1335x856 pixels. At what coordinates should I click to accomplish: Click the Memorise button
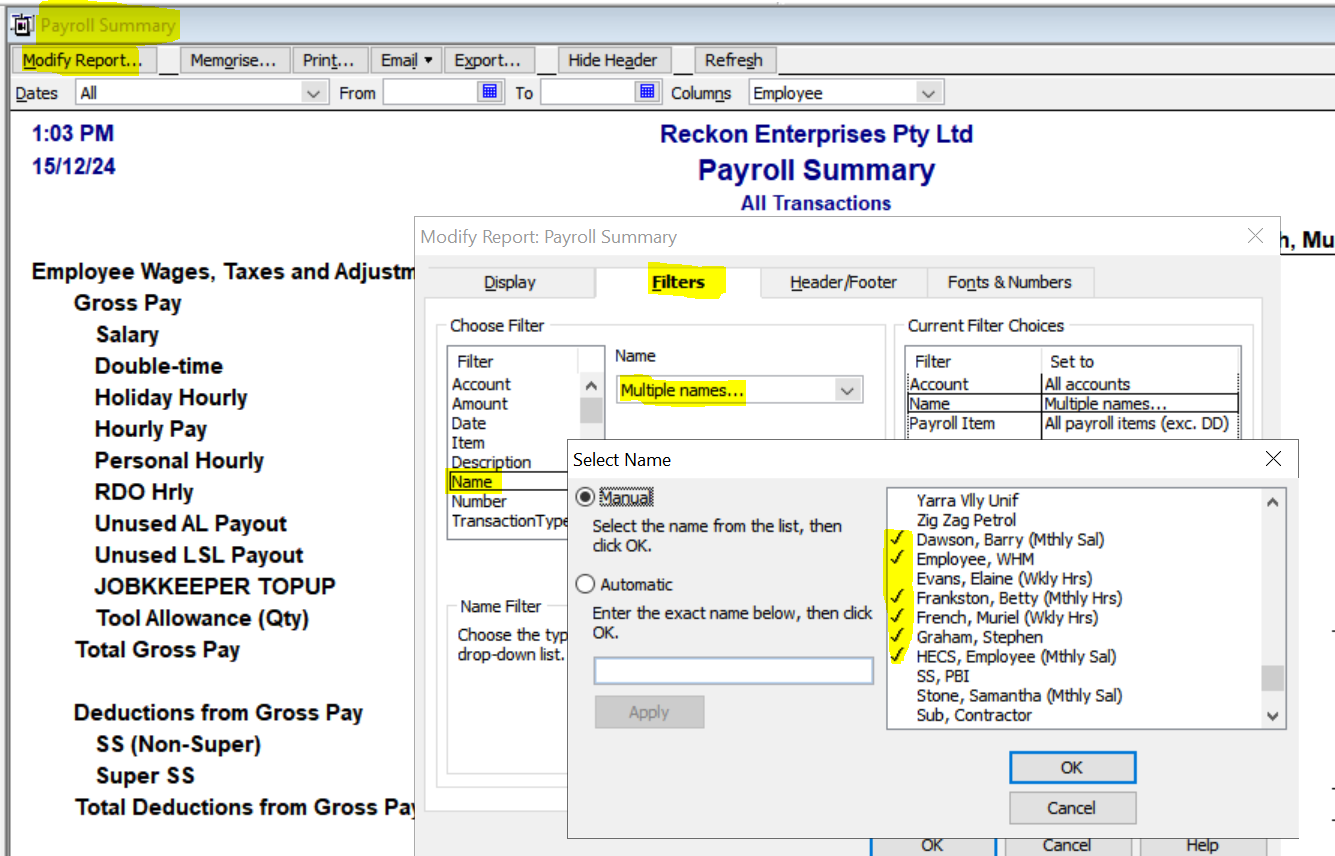click(233, 60)
